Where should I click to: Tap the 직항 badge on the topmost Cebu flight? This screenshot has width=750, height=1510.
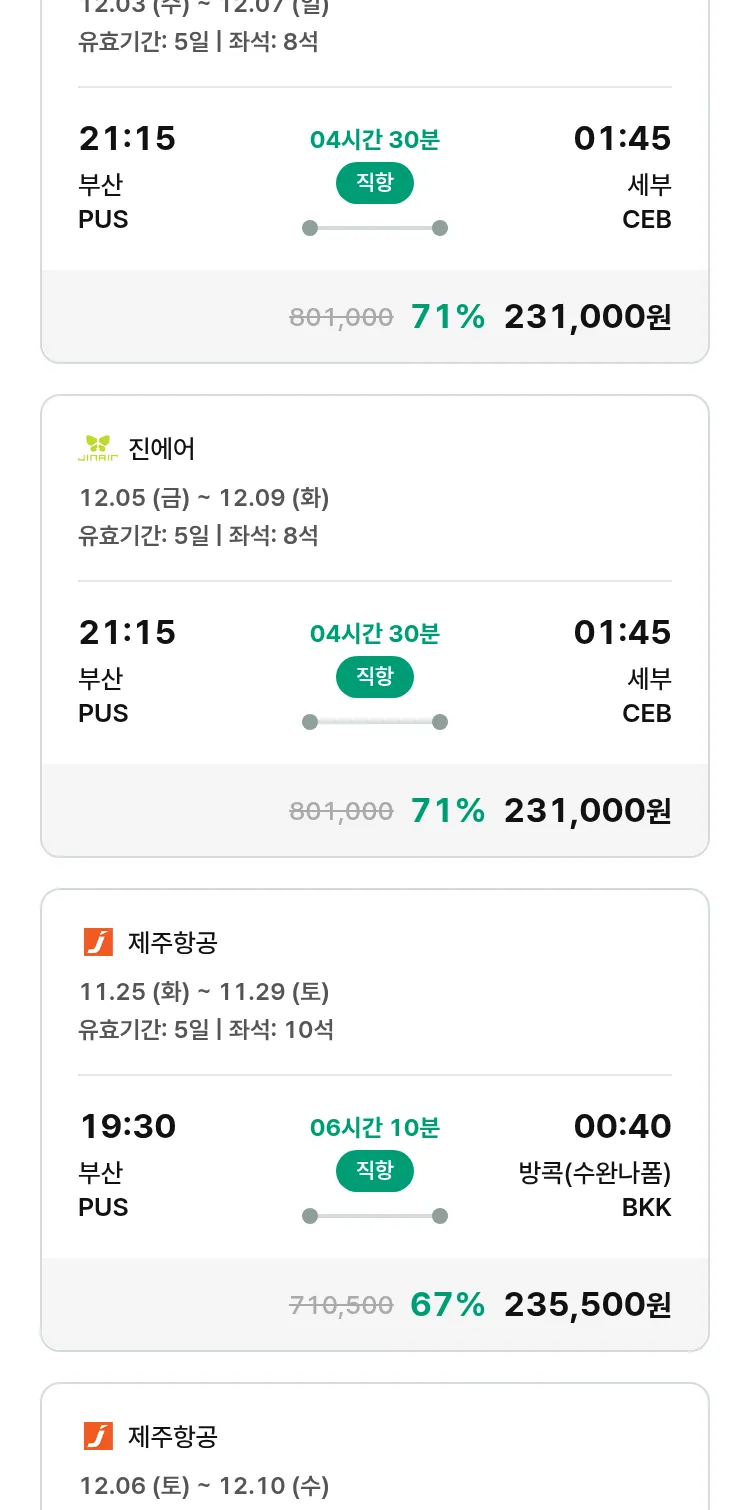[x=374, y=183]
